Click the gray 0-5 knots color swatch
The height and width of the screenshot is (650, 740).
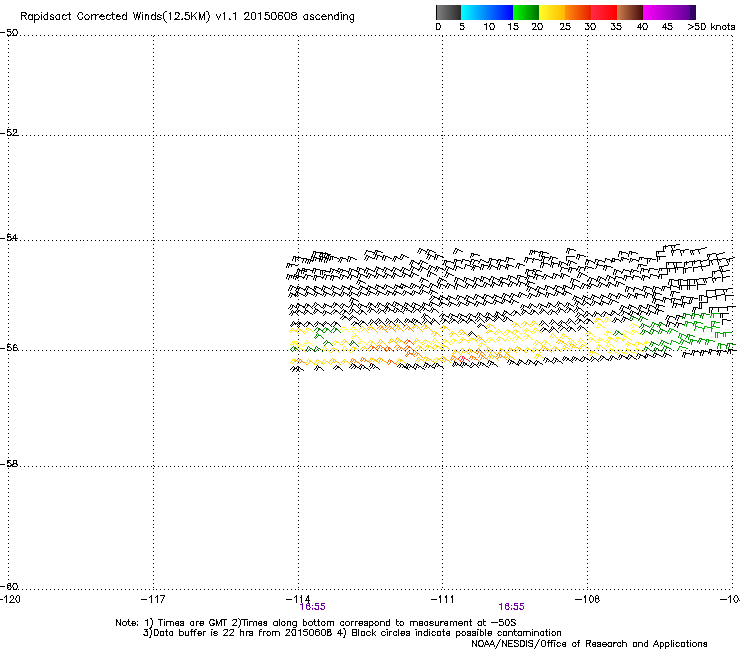(448, 12)
